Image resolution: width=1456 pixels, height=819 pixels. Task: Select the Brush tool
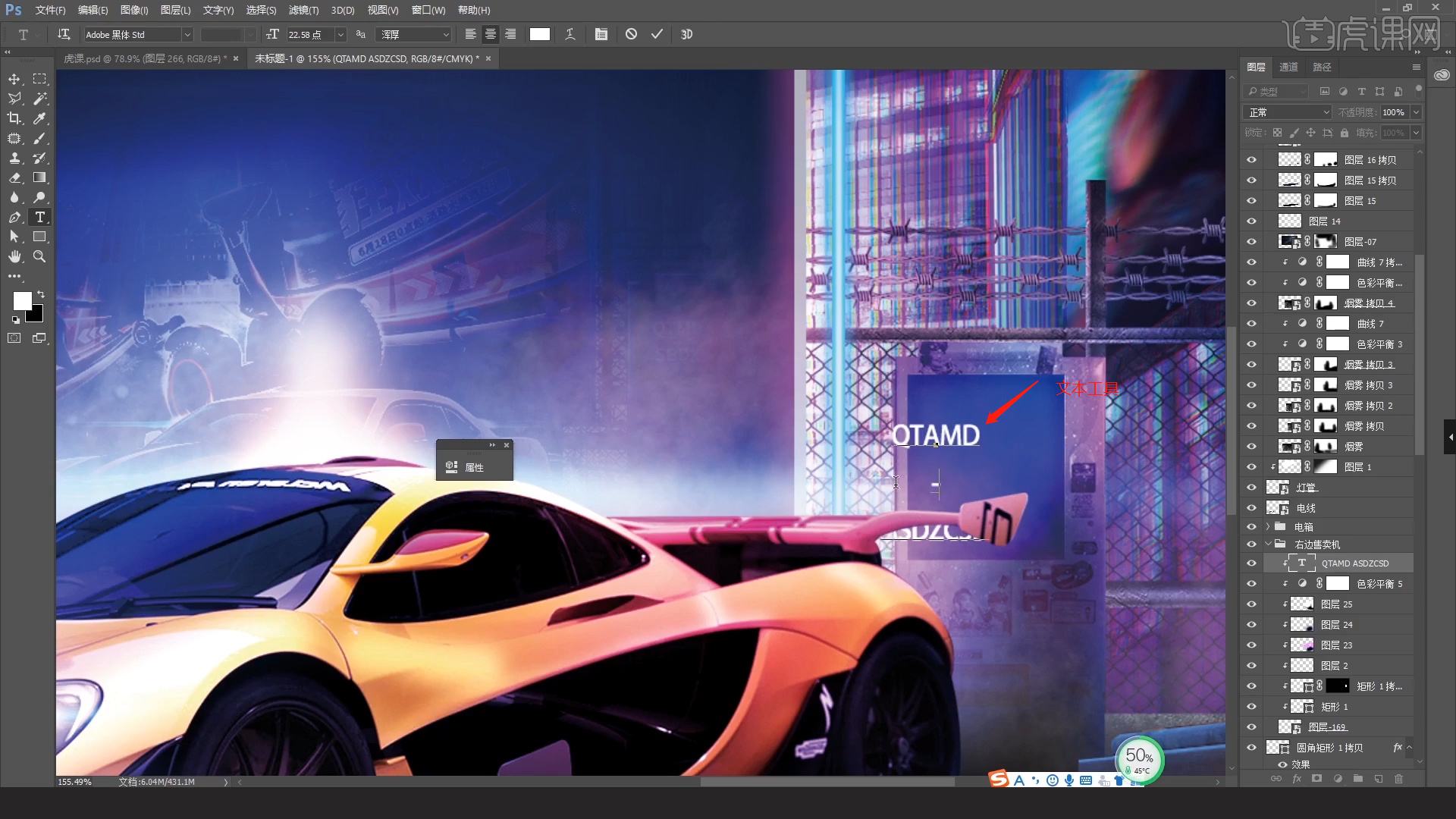39,138
